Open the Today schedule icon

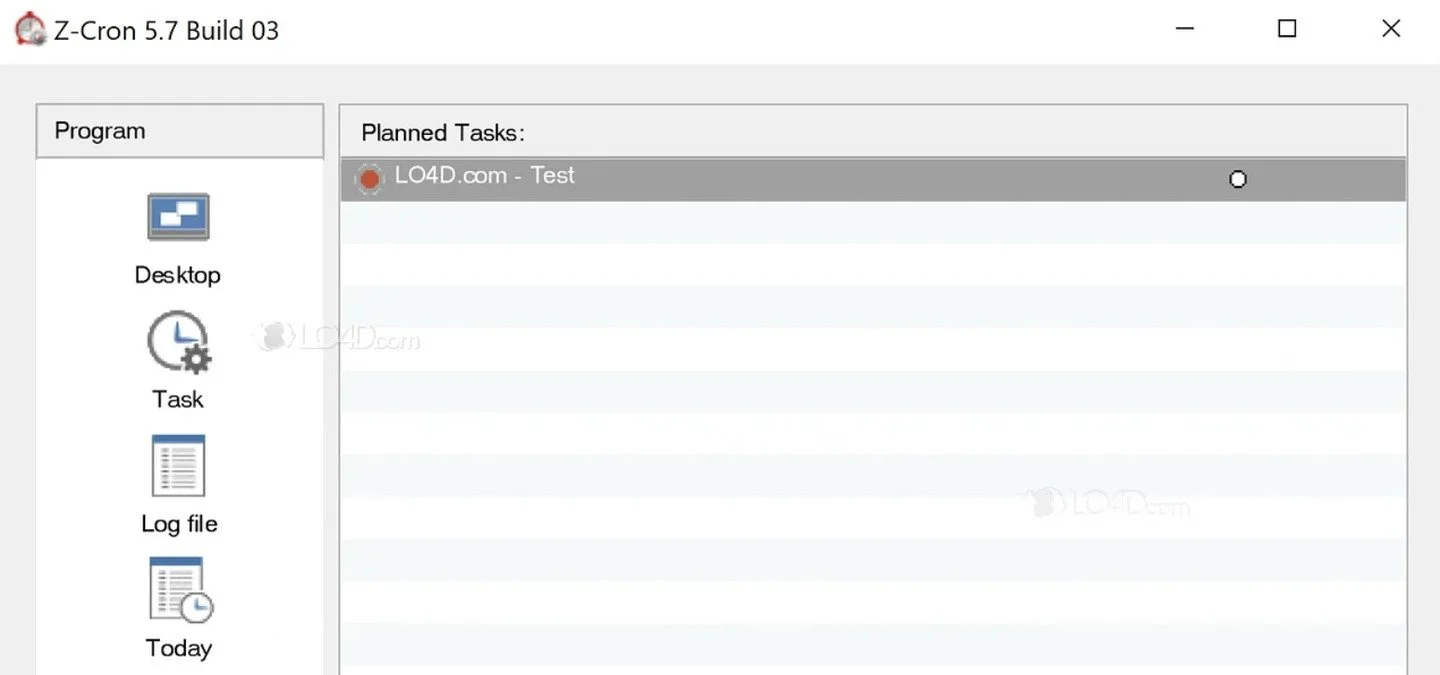point(180,590)
